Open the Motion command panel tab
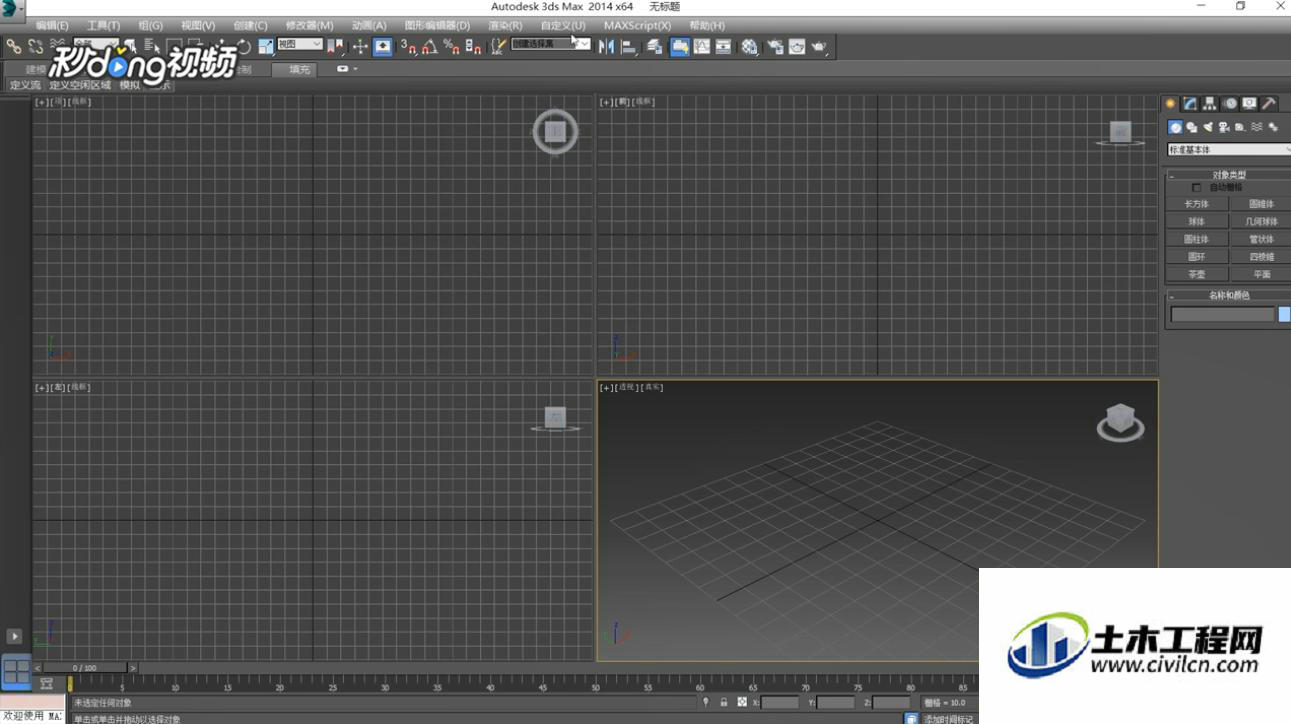 1230,103
